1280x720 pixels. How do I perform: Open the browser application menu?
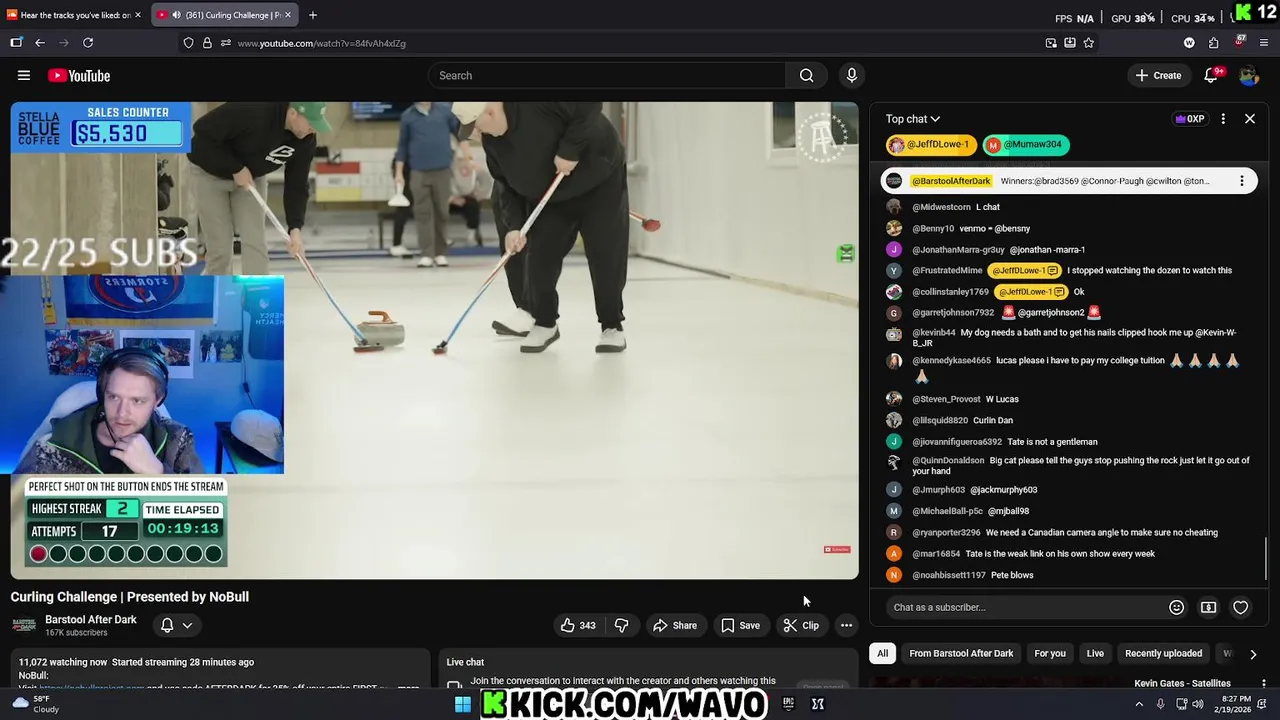1264,43
